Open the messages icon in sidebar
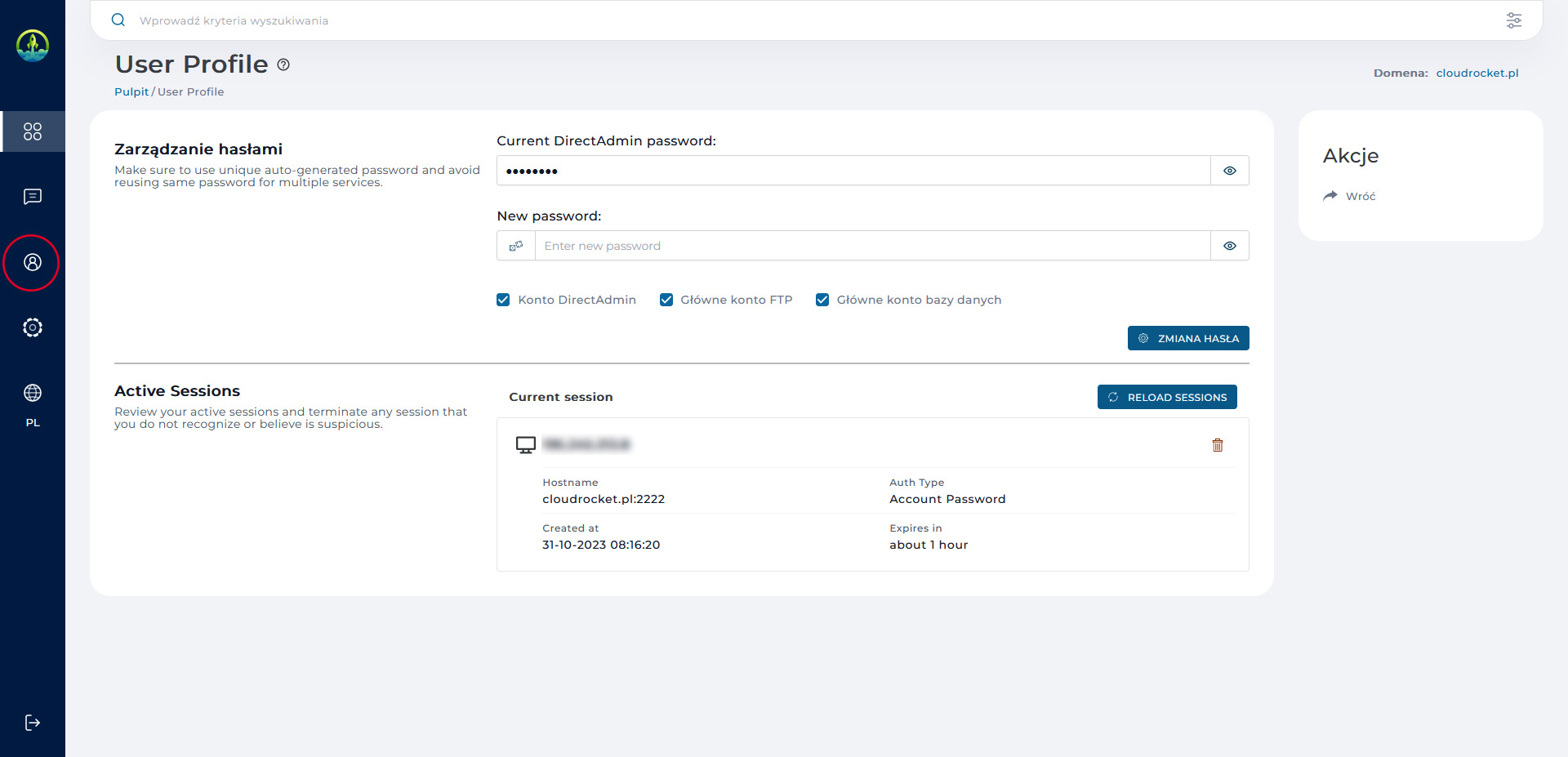 click(x=33, y=197)
